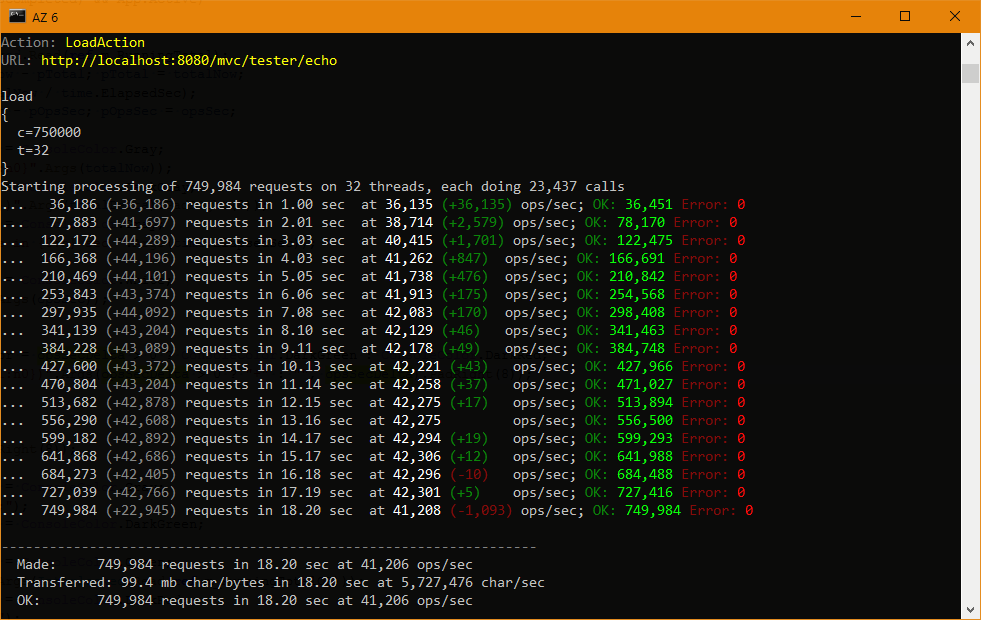
Task: Click the 99.4 mb value
Action: [149, 583]
